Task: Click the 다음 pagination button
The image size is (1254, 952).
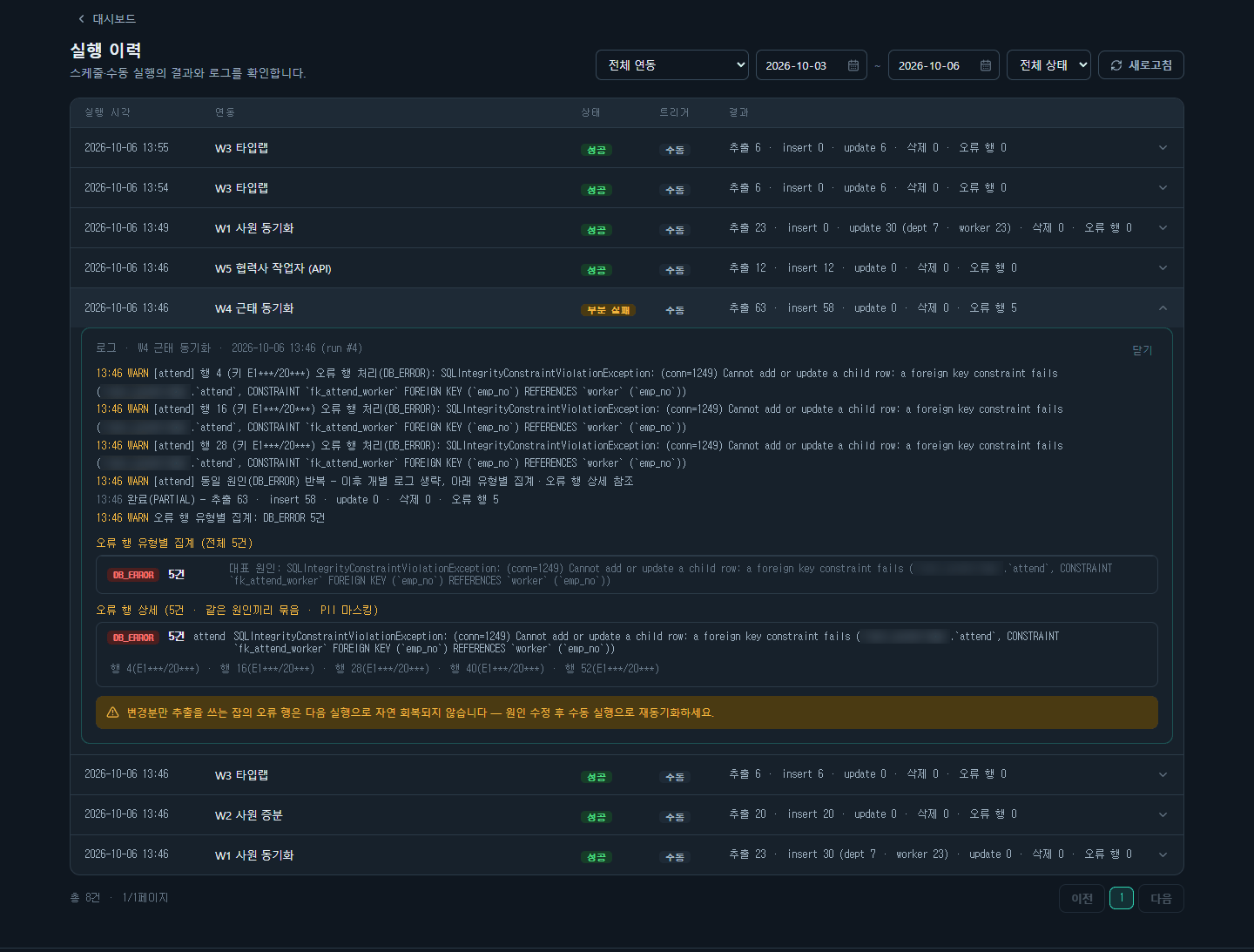Action: click(1161, 899)
